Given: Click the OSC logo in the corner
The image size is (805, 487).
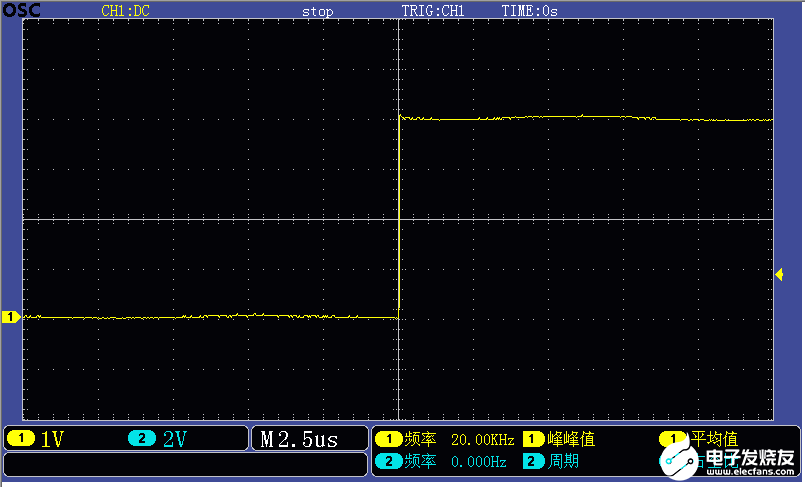Looking at the screenshot, I should 21,10.
